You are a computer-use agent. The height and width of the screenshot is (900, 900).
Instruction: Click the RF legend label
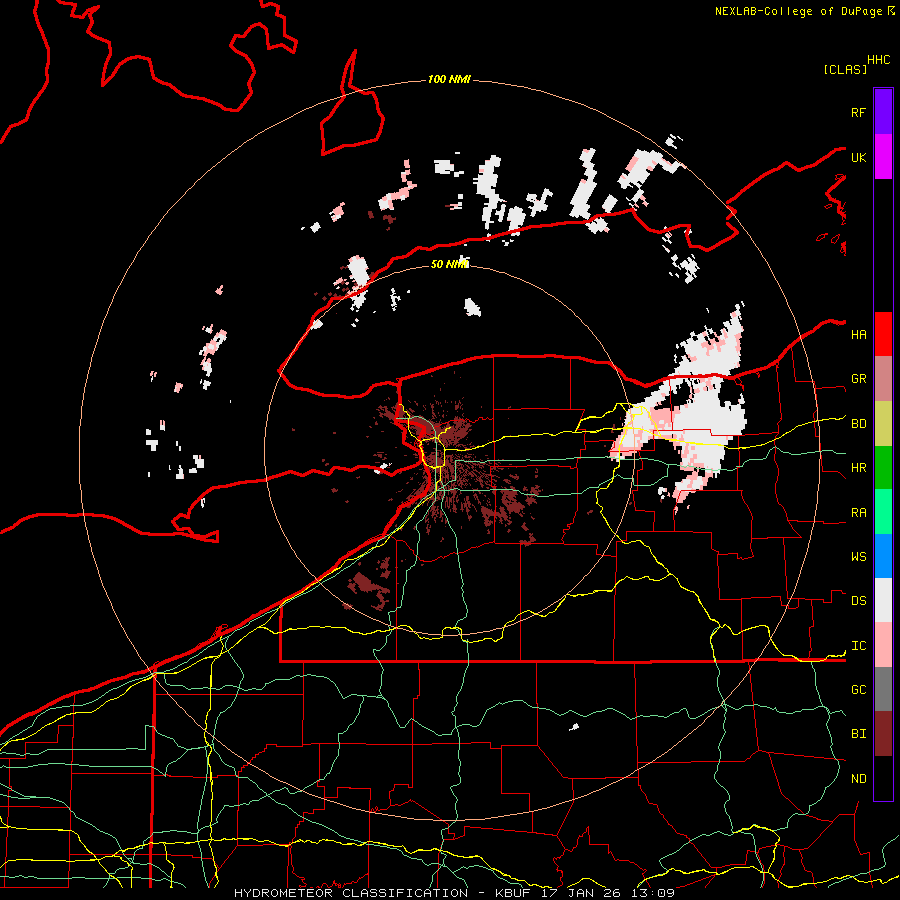tap(858, 112)
